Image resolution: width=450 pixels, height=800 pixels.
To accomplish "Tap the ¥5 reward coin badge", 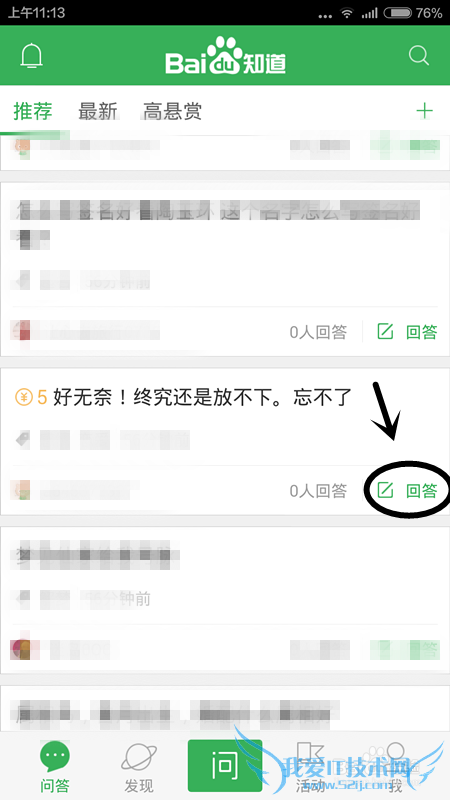I will click(31, 396).
